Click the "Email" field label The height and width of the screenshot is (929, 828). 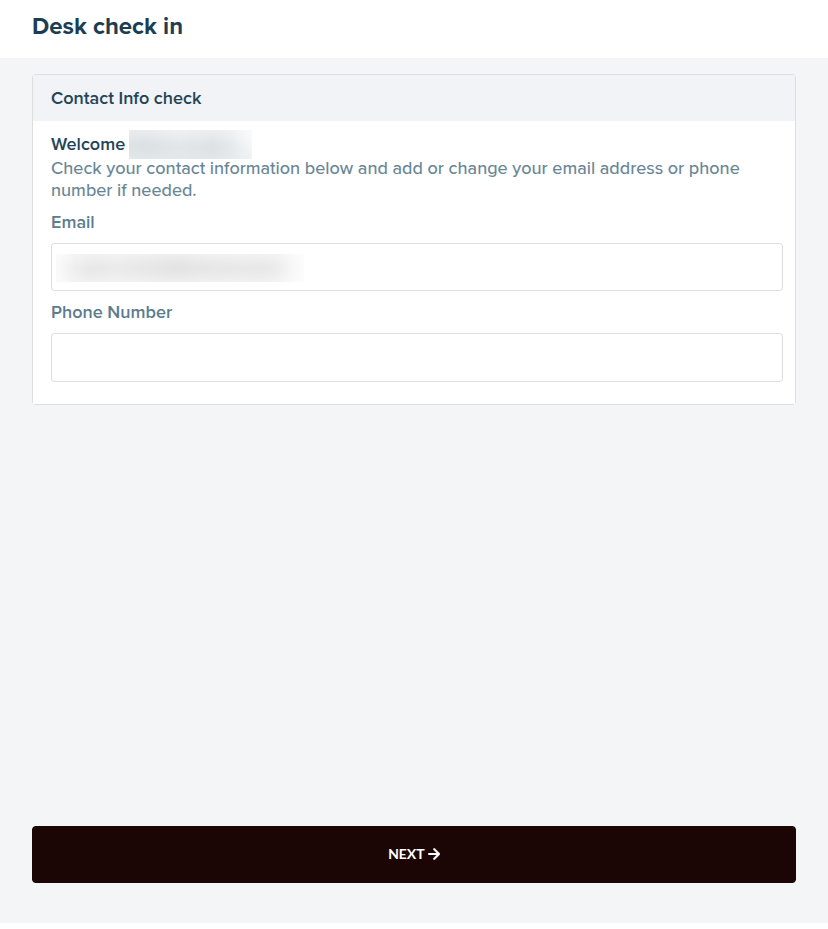(73, 222)
